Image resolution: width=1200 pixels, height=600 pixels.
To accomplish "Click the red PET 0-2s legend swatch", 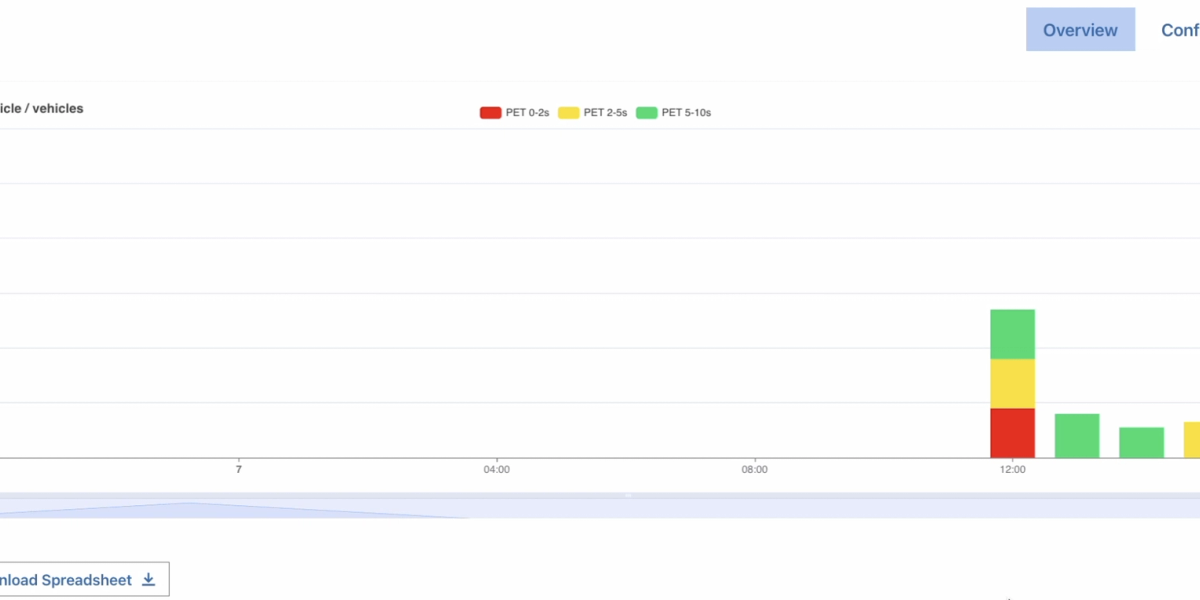I will (x=490, y=113).
